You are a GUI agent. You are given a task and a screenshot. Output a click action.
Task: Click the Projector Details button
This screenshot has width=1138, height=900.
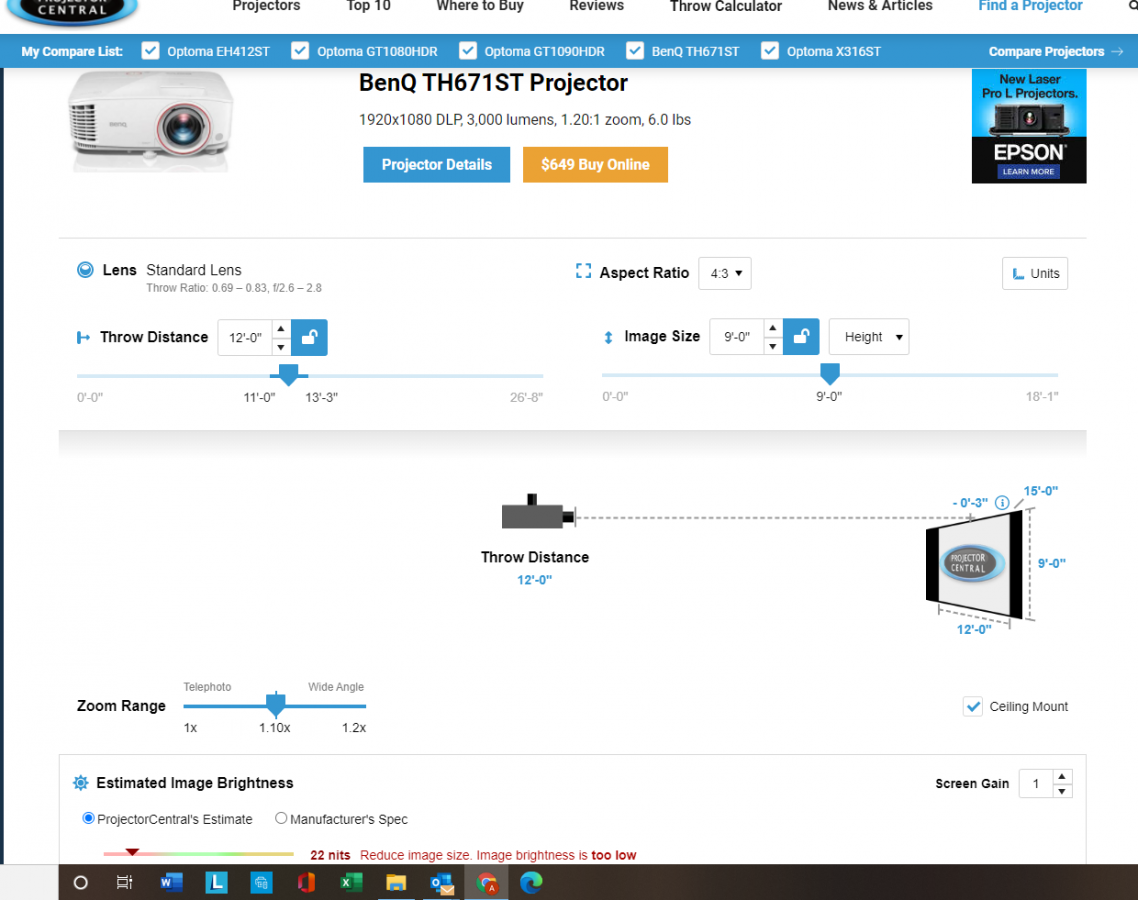click(437, 165)
